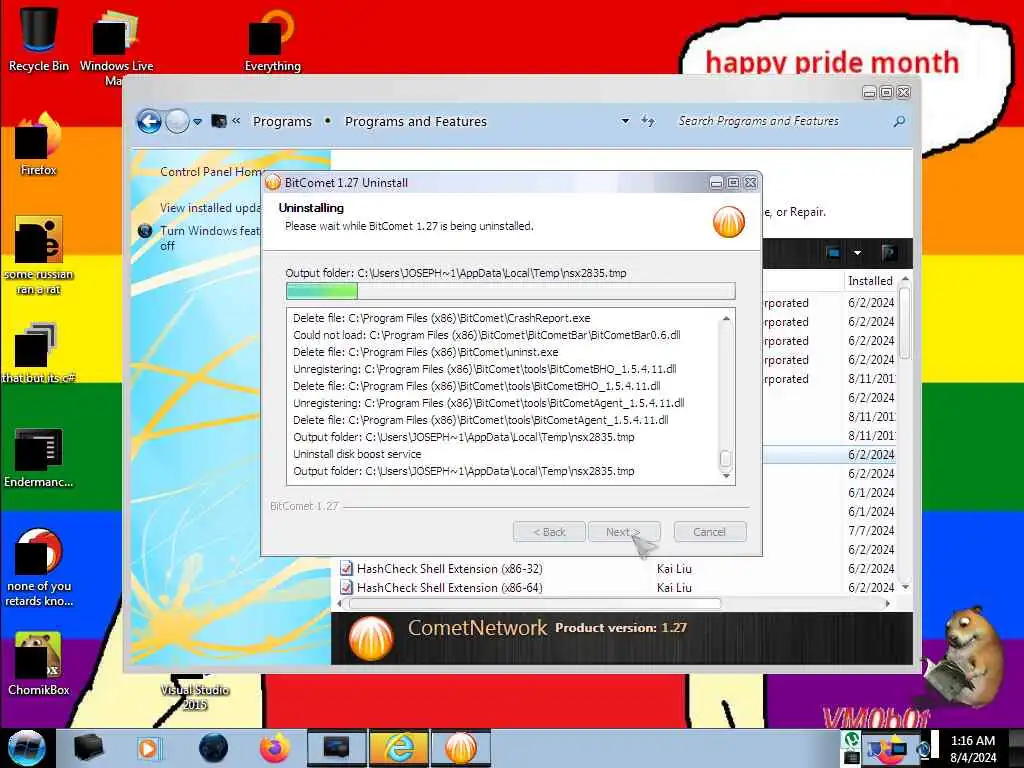Click the BitComet logo in the details pane
Viewport: 1024px width, 768px height.
pos(371,637)
